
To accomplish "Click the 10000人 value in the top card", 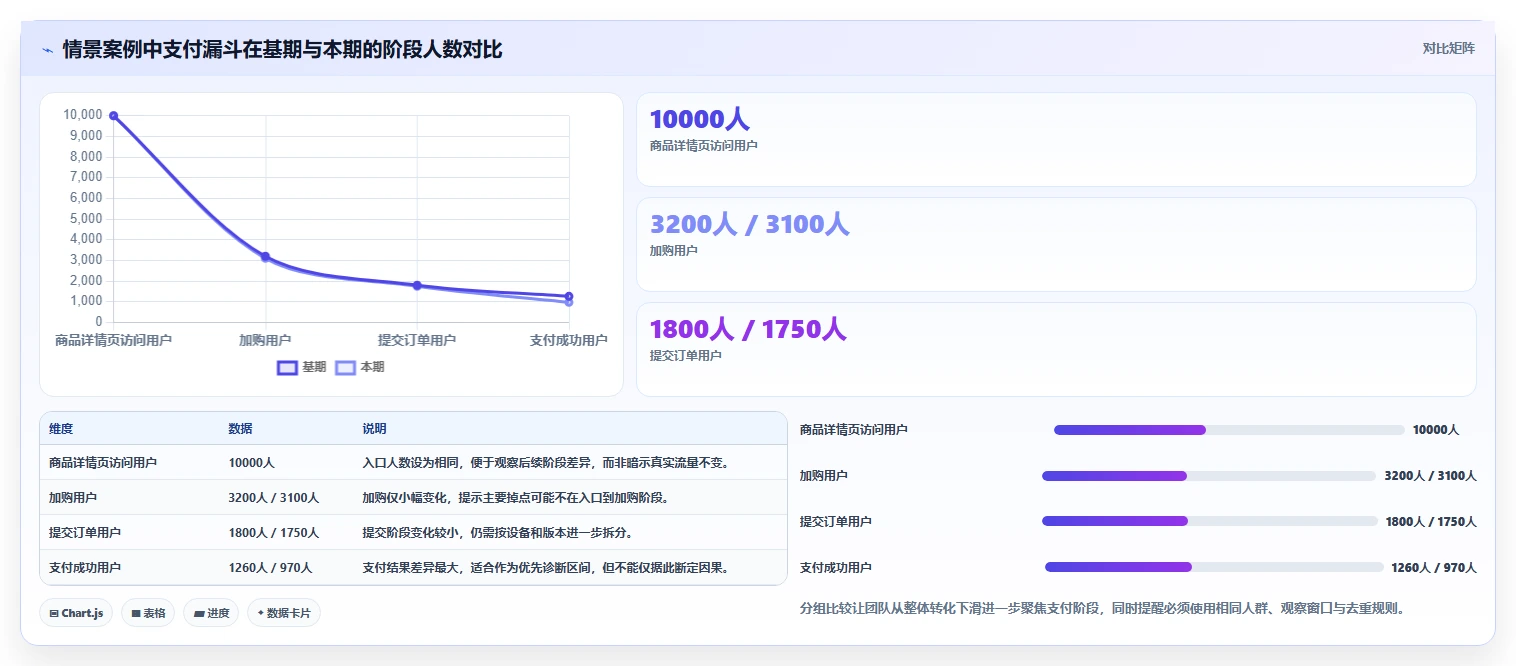I will tap(699, 119).
